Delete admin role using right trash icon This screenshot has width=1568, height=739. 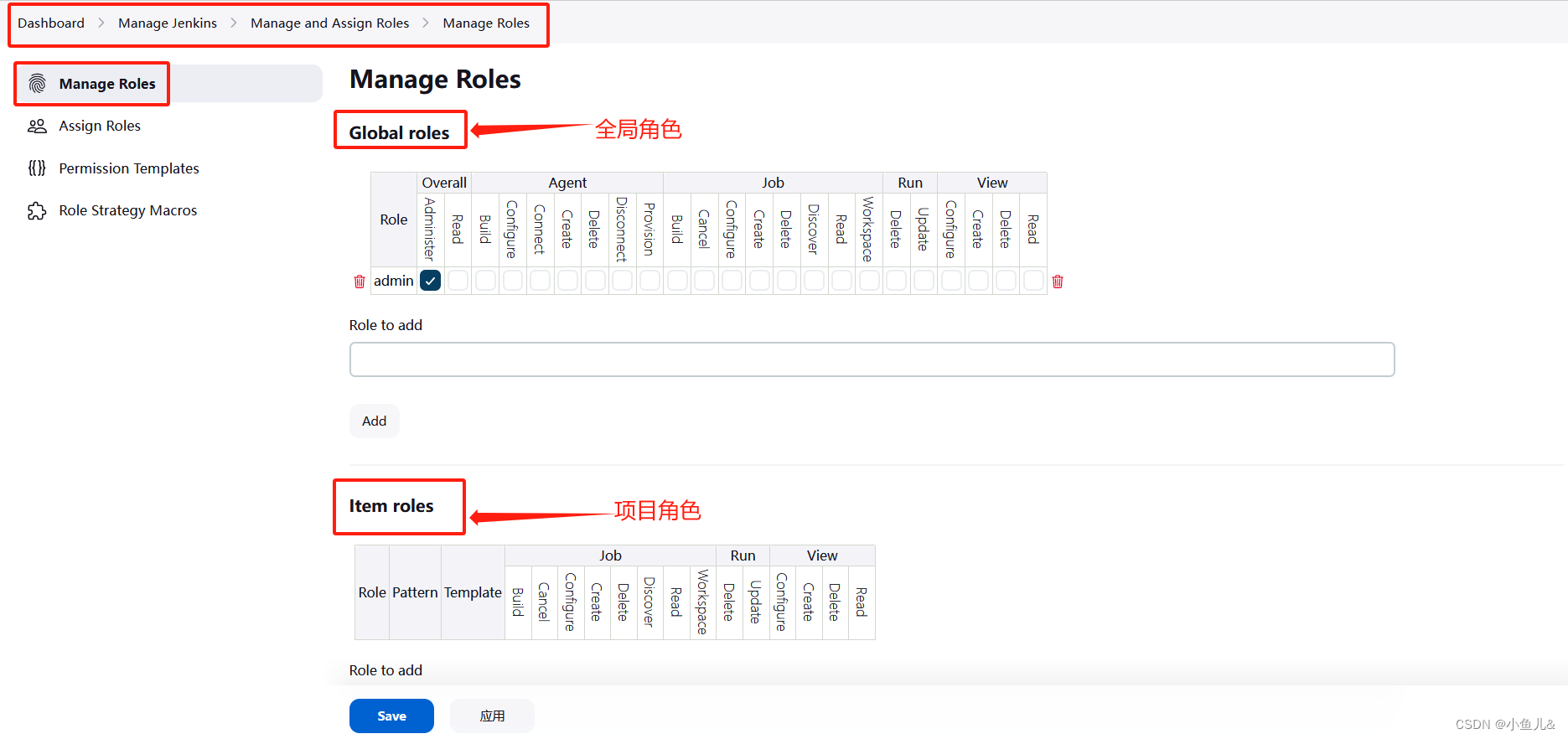coord(1058,282)
